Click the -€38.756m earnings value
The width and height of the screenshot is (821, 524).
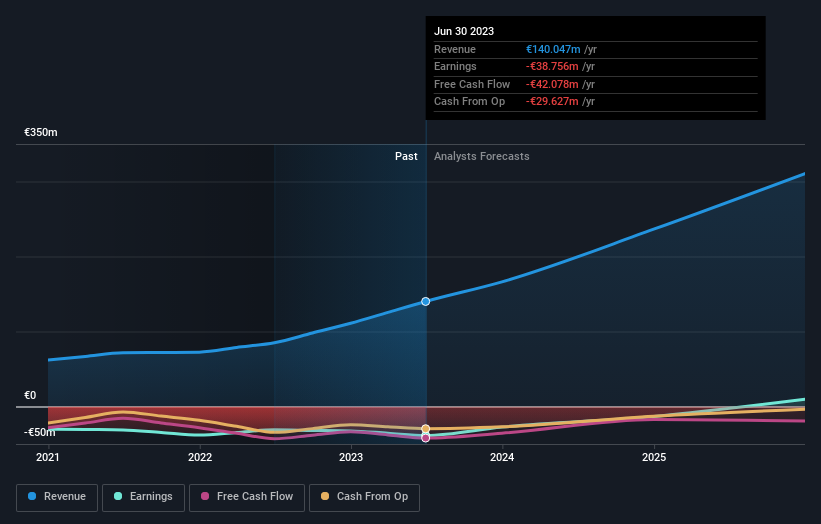point(552,66)
